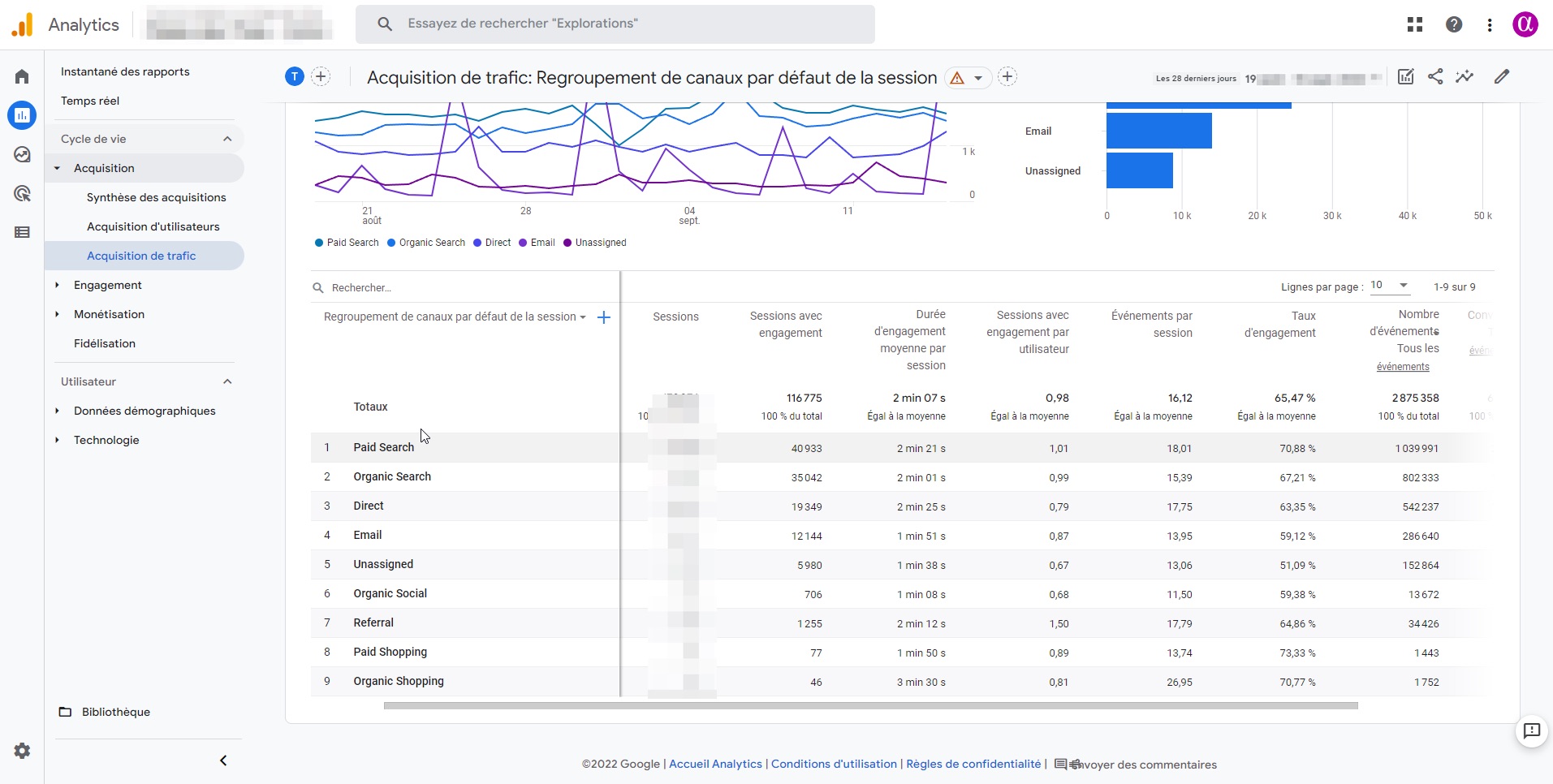The width and height of the screenshot is (1553, 784).
Task: Open the Explore icon in left rail
Action: [x=22, y=154]
